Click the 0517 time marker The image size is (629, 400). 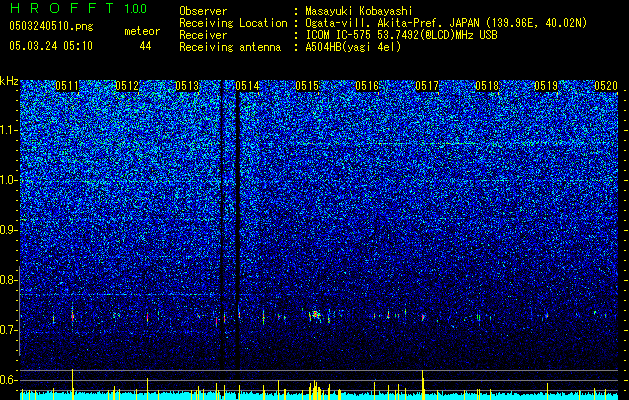pyautogui.click(x=427, y=86)
